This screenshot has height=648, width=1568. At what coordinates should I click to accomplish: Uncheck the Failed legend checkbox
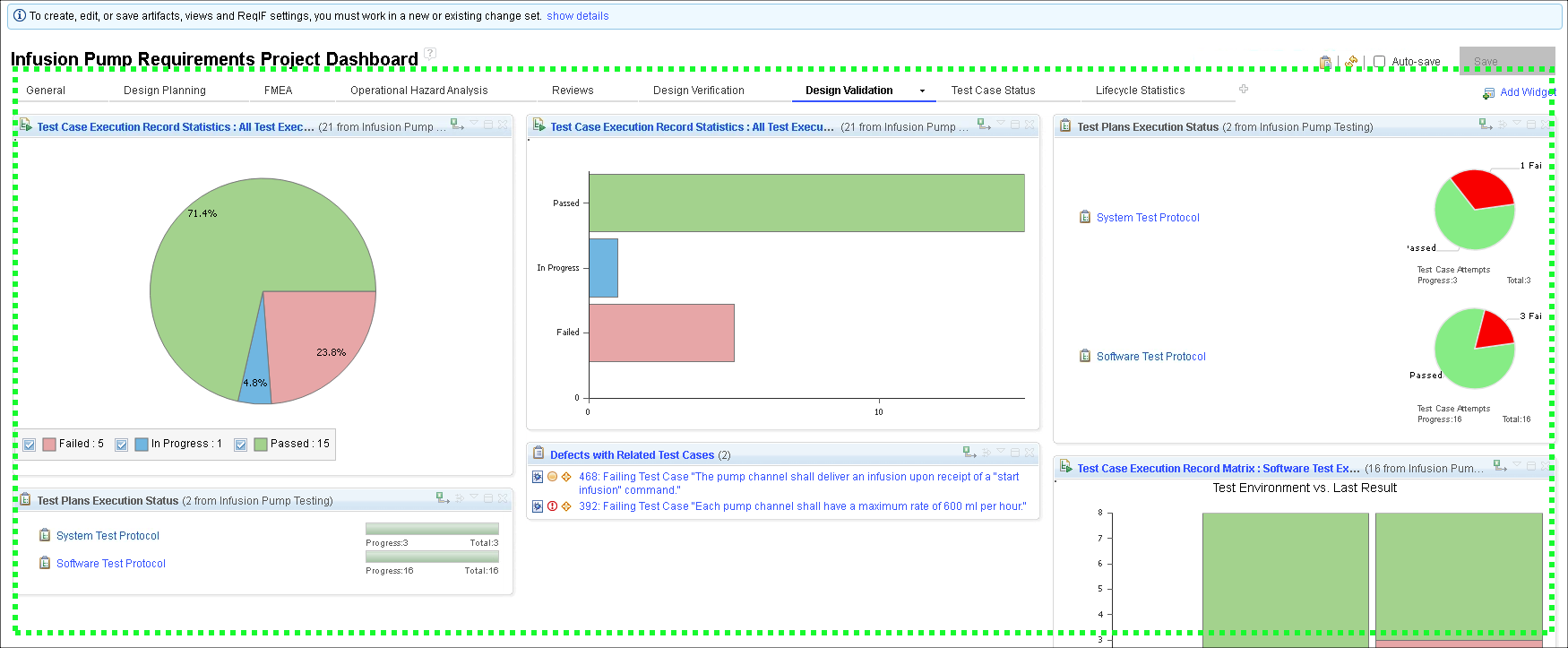click(x=30, y=445)
